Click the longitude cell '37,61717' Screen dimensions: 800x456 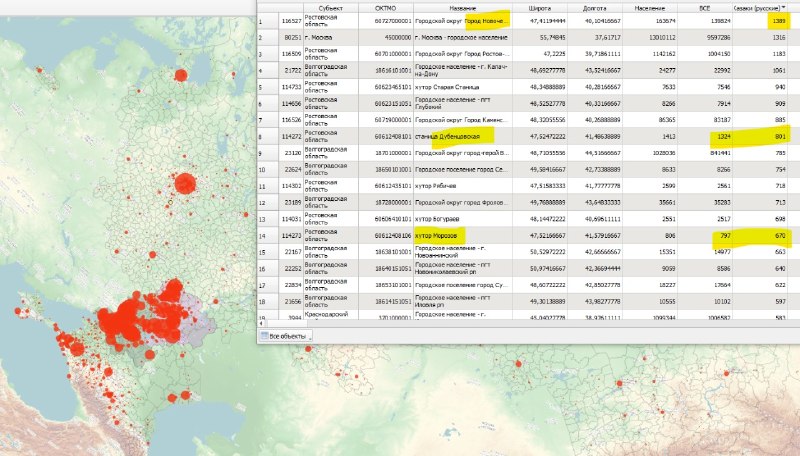[x=595, y=38]
